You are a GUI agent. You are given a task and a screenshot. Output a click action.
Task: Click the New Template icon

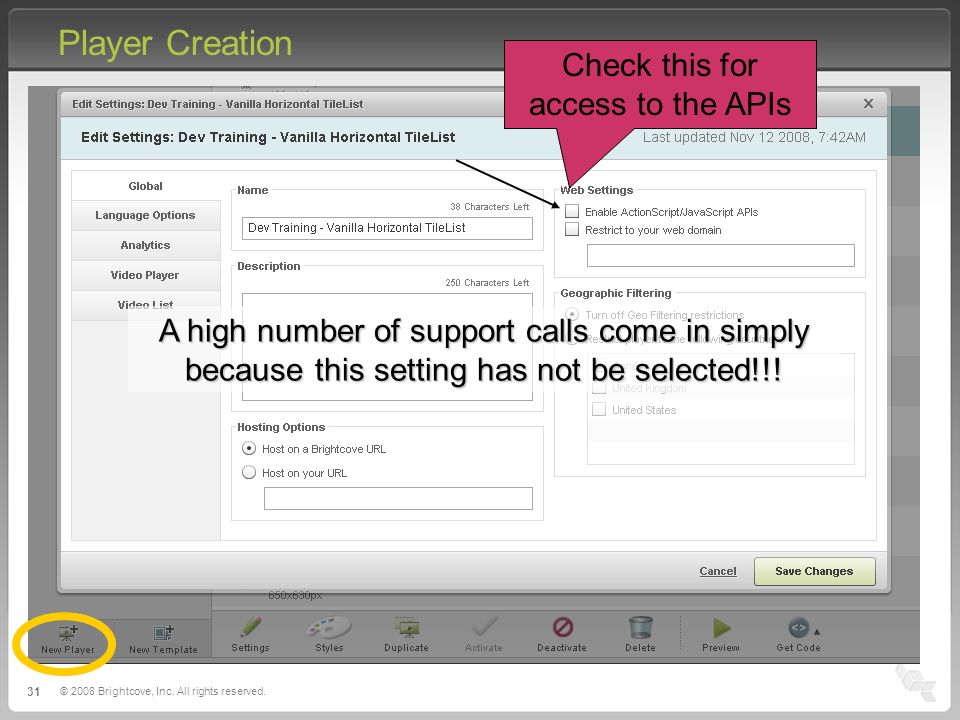click(163, 632)
